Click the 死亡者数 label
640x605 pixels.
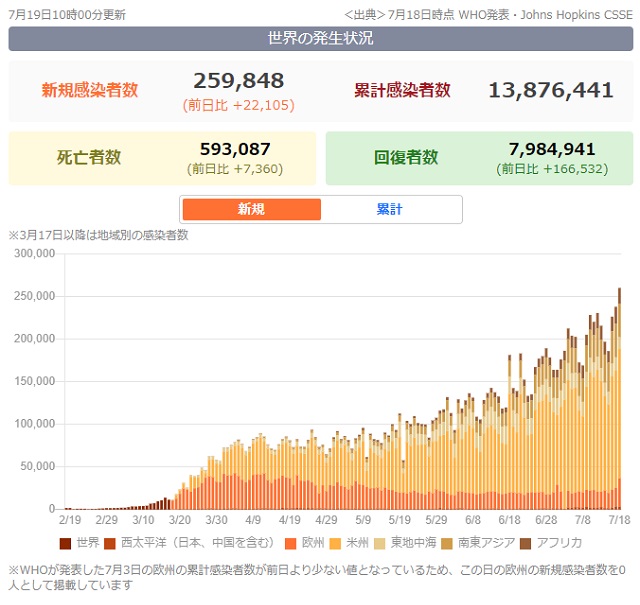89,158
